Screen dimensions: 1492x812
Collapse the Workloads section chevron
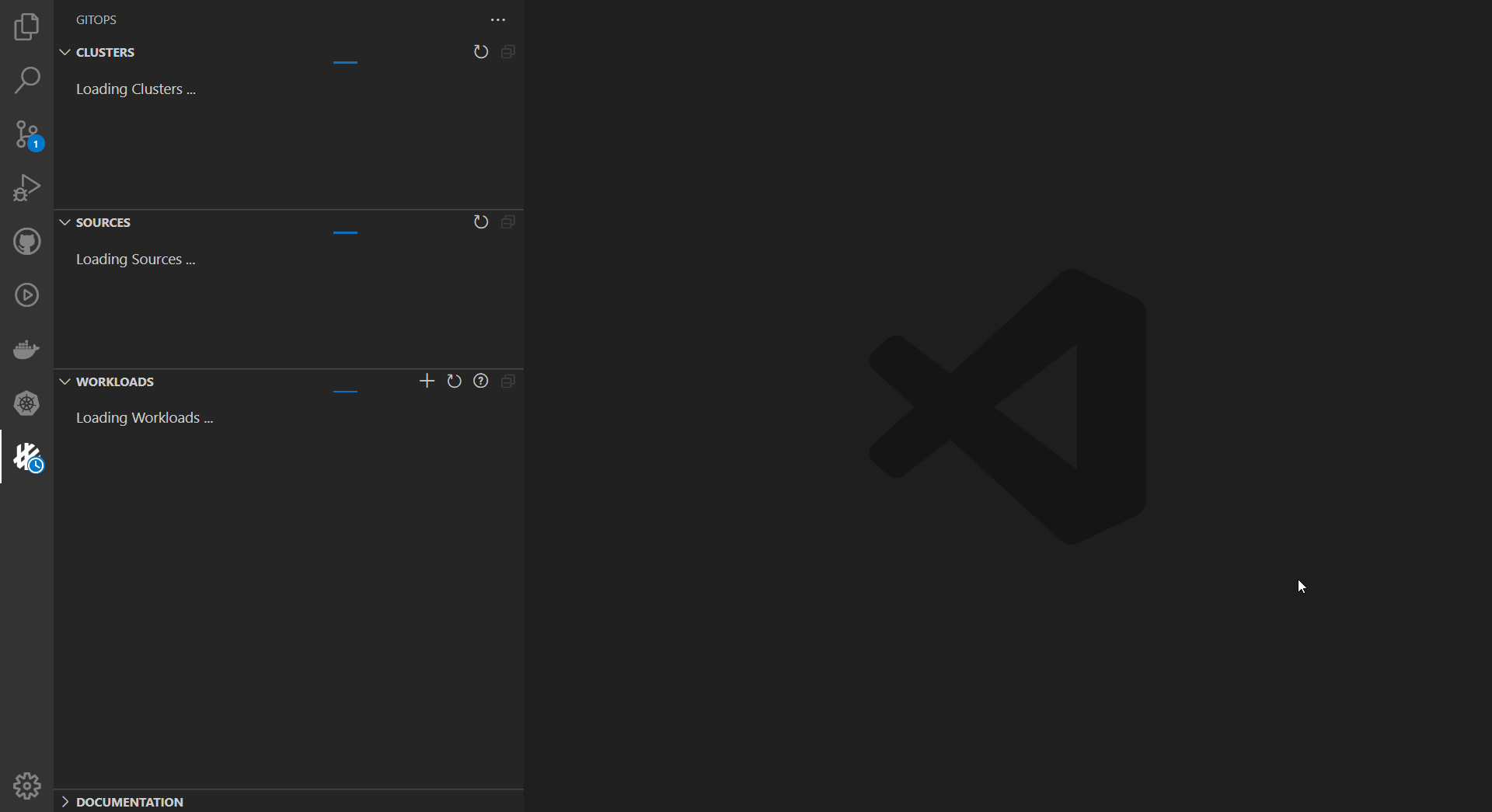click(x=64, y=382)
